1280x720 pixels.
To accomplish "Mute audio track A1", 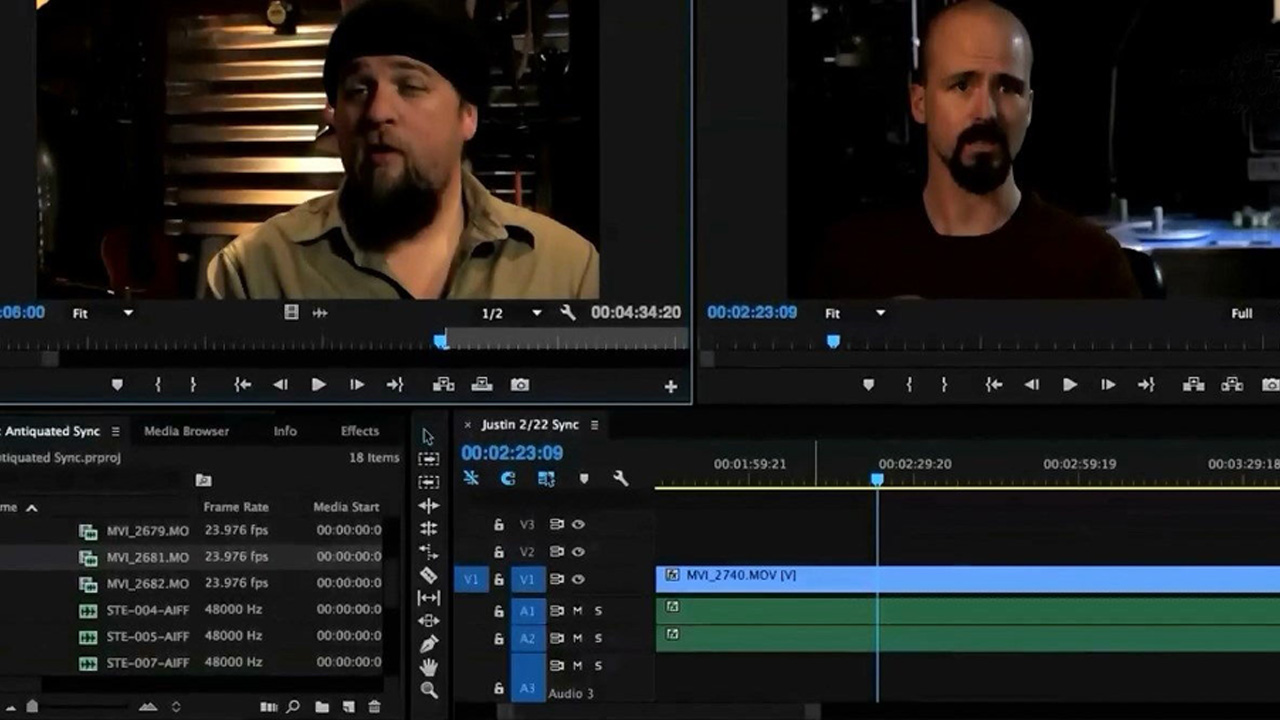I will click(x=577, y=610).
